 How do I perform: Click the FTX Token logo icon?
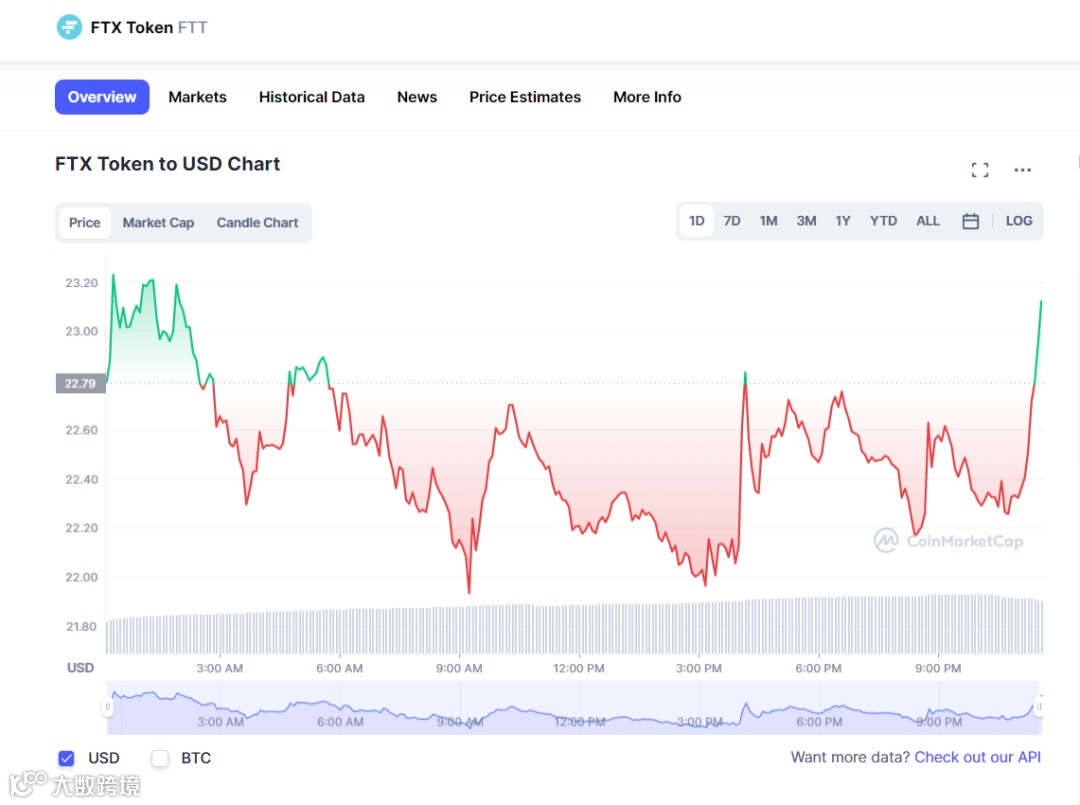(x=69, y=28)
